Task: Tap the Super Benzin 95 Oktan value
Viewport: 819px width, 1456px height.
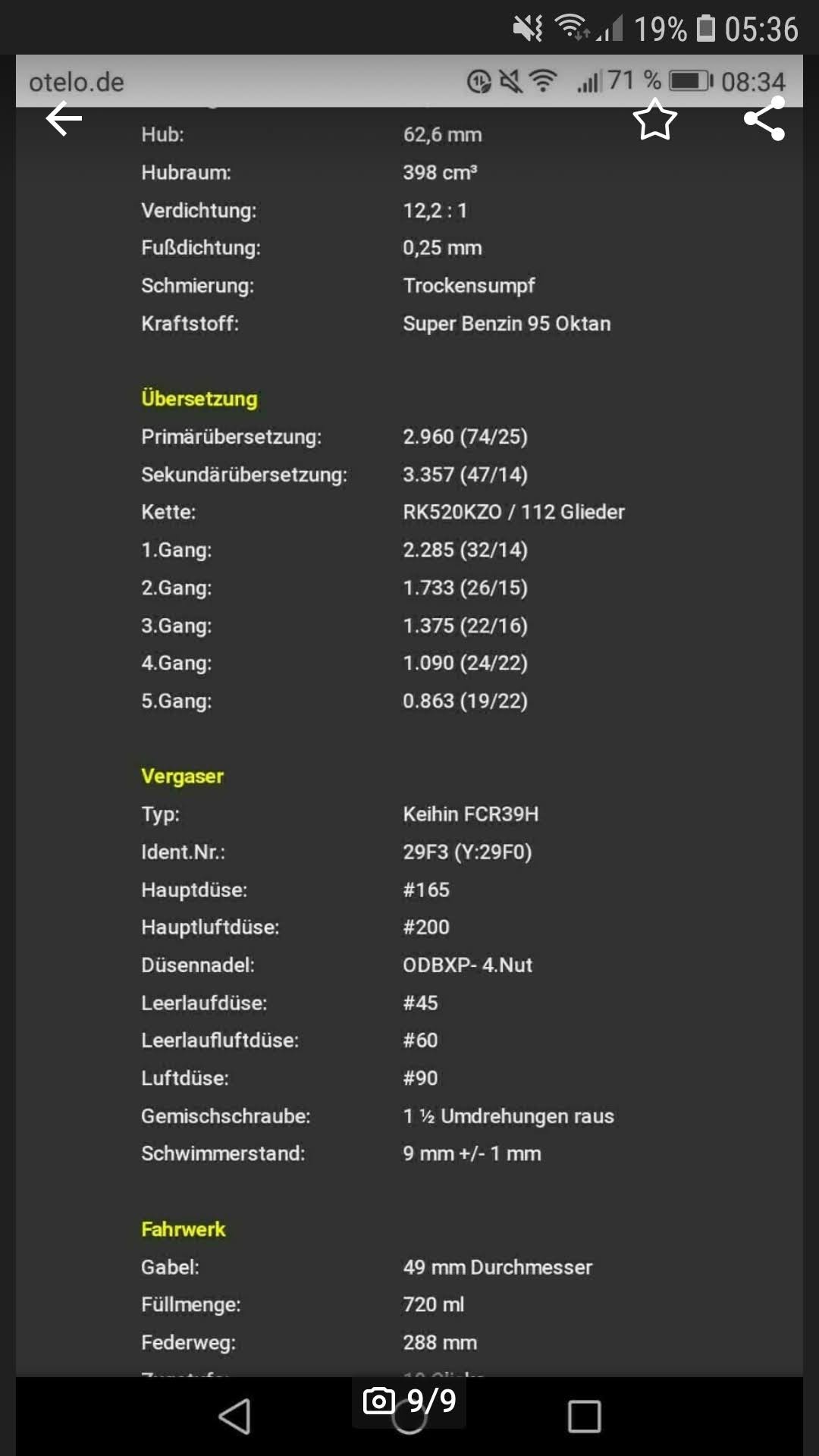Action: click(x=507, y=324)
